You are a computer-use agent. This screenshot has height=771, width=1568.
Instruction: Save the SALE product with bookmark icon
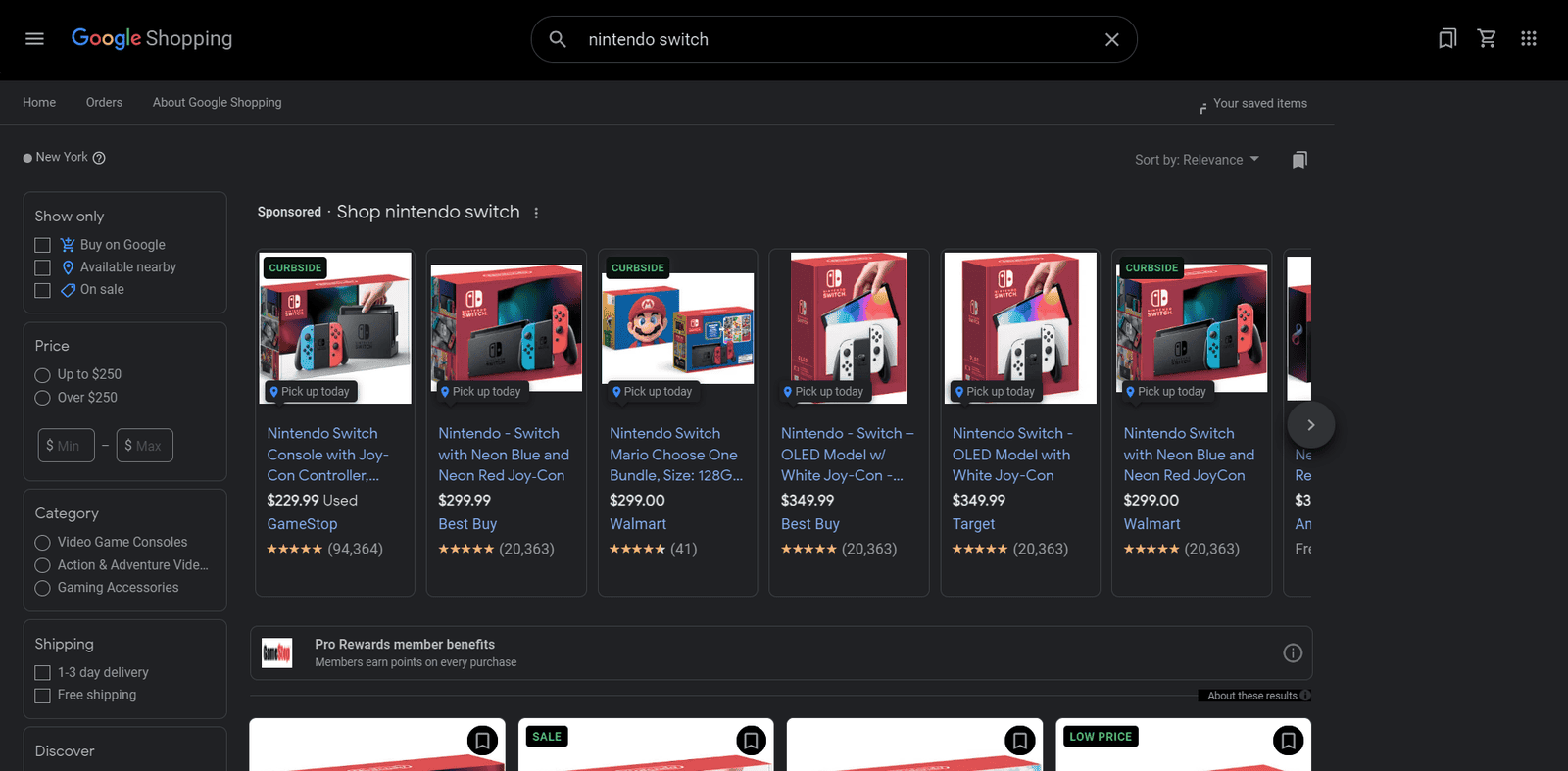pyautogui.click(x=751, y=741)
